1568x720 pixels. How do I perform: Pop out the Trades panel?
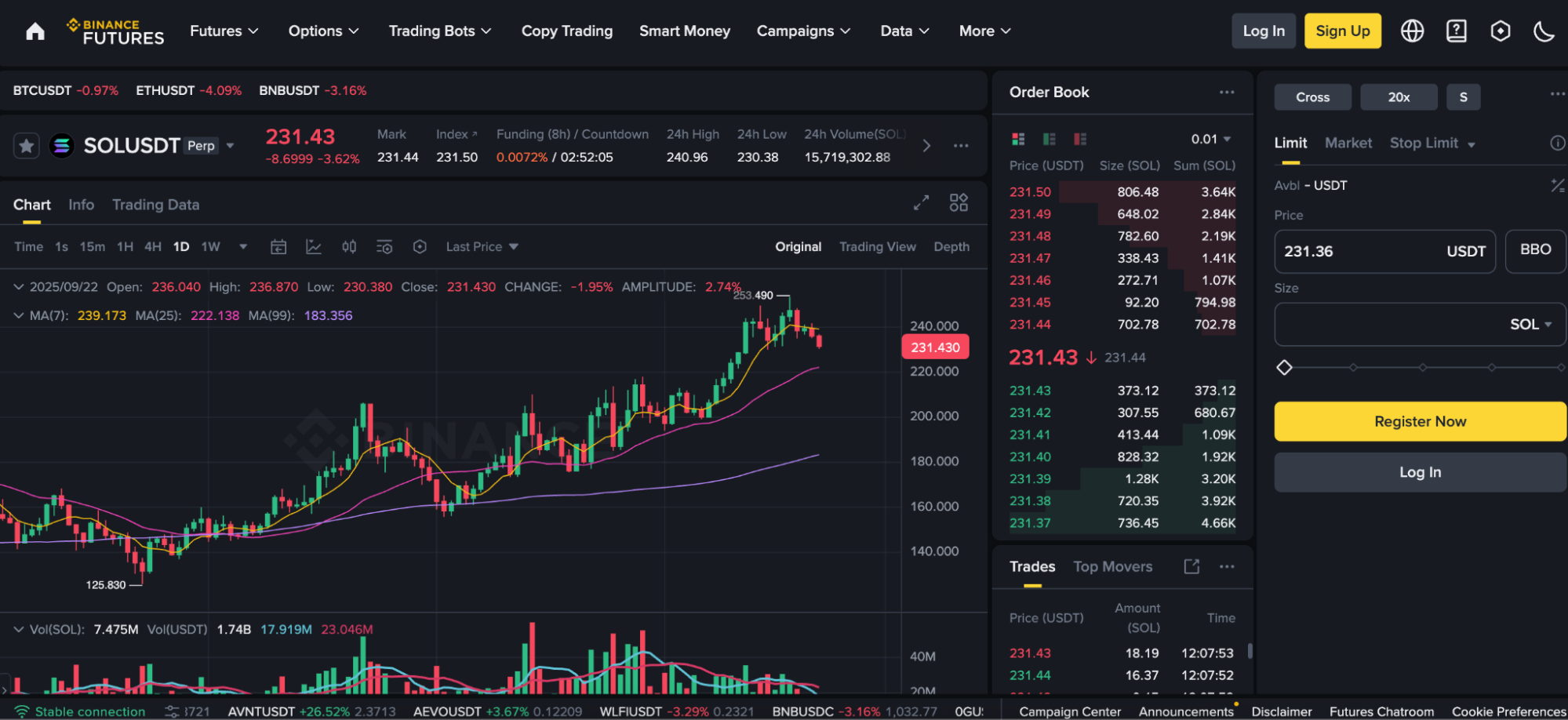point(1191,566)
